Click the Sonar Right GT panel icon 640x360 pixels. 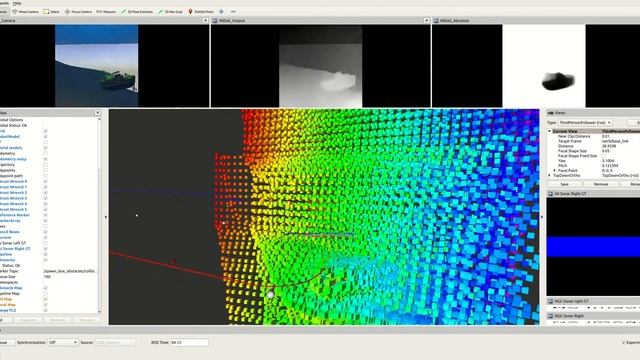pos(550,194)
